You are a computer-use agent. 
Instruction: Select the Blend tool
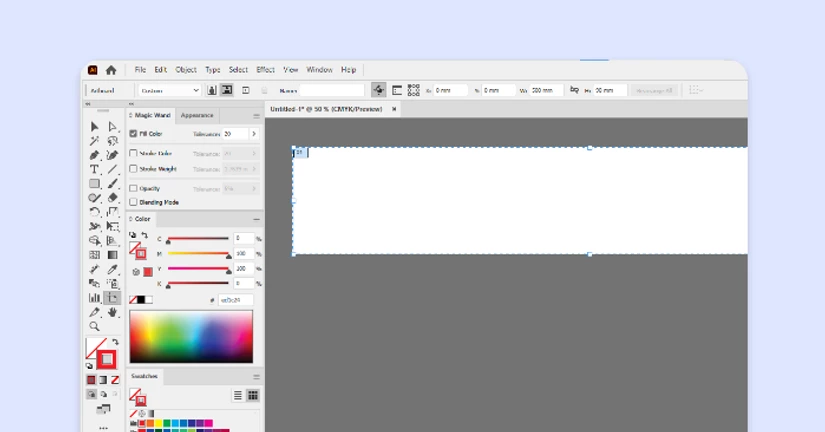coord(94,284)
